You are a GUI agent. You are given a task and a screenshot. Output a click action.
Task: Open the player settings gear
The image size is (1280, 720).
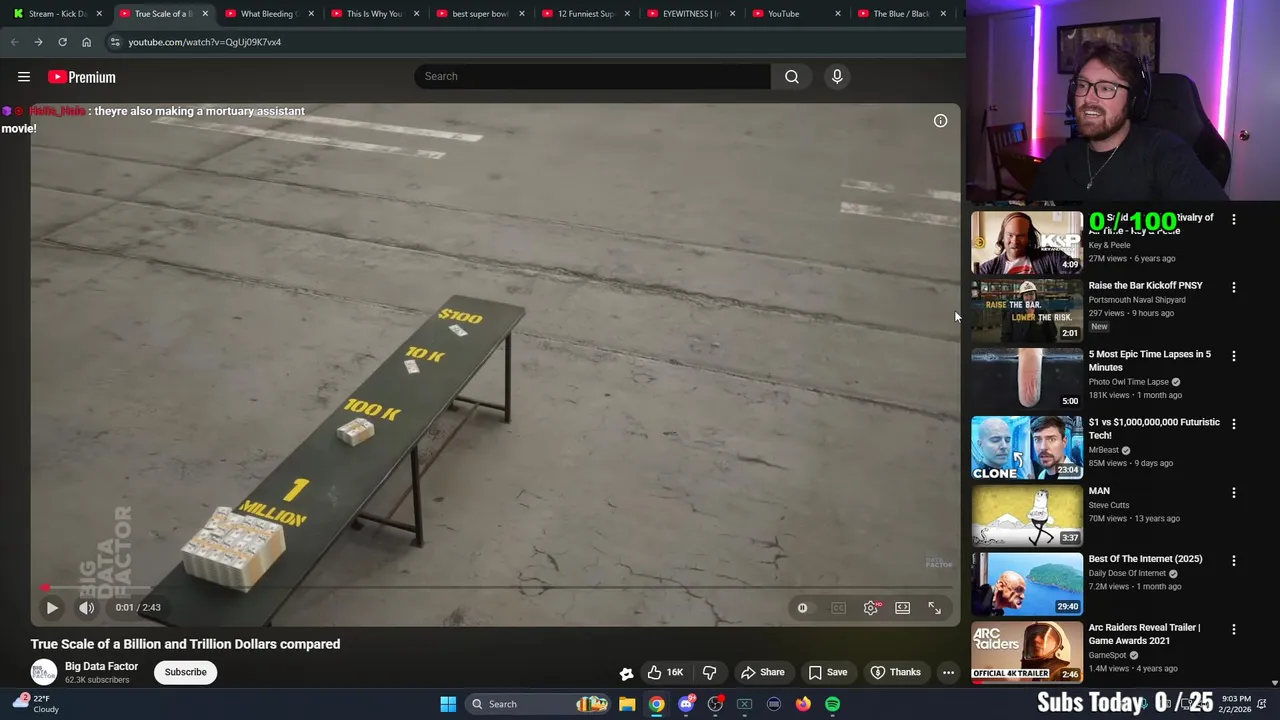pyautogui.click(x=871, y=608)
